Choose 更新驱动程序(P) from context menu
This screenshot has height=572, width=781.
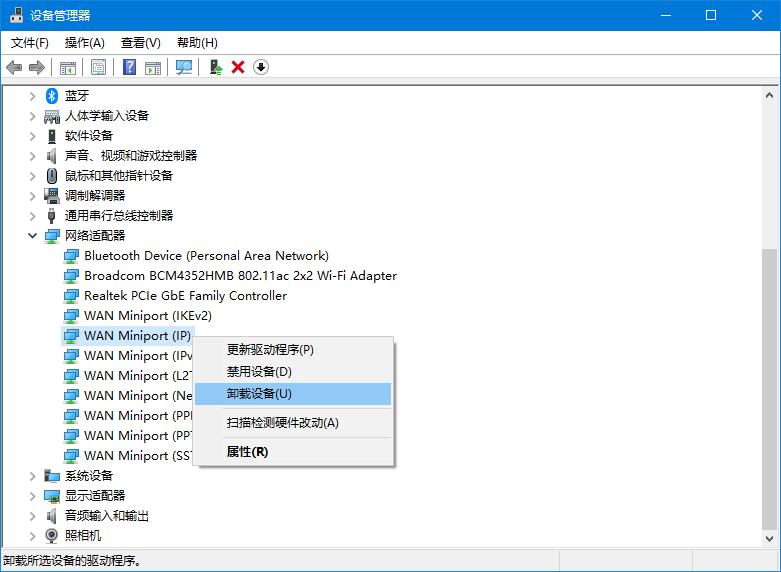click(293, 350)
